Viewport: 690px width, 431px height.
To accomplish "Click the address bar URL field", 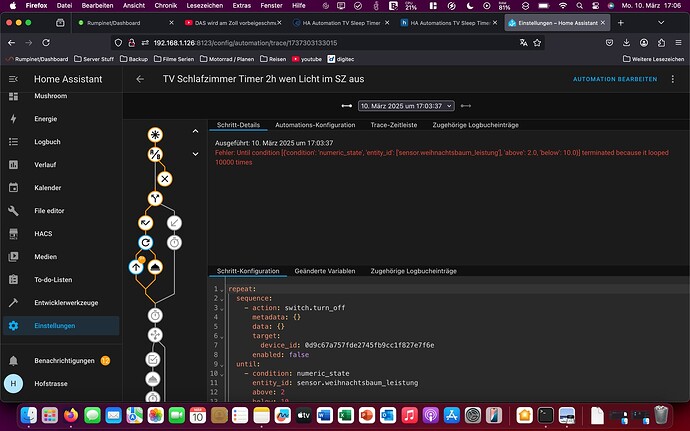I will coord(328,43).
